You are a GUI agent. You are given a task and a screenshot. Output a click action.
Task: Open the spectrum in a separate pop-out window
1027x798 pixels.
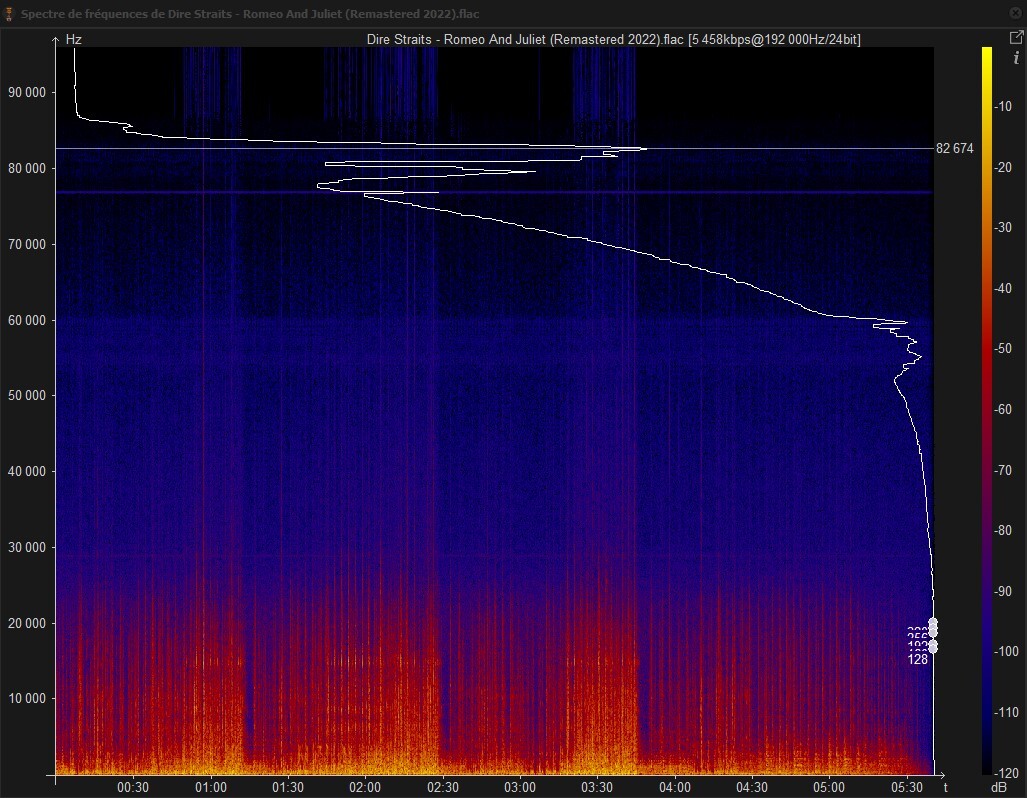pyautogui.click(x=1016, y=38)
